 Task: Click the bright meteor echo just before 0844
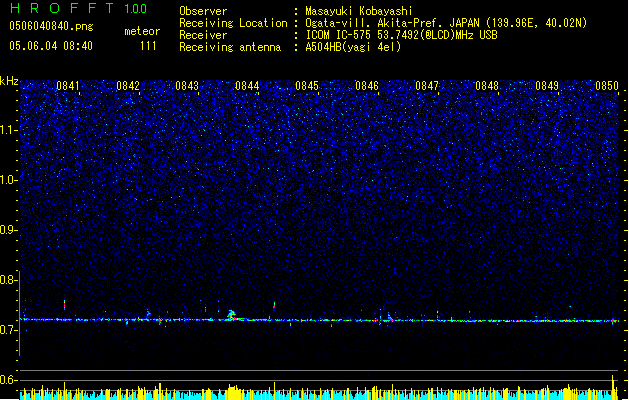(231, 315)
